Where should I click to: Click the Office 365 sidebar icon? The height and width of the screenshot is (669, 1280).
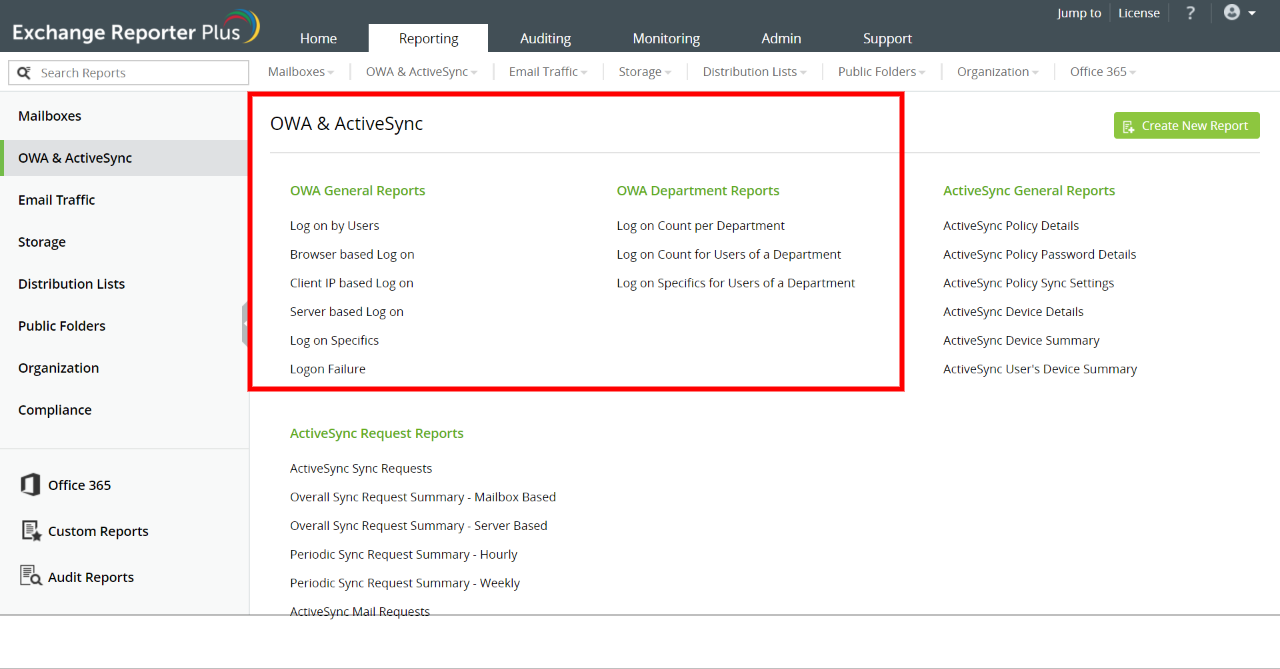tap(30, 485)
